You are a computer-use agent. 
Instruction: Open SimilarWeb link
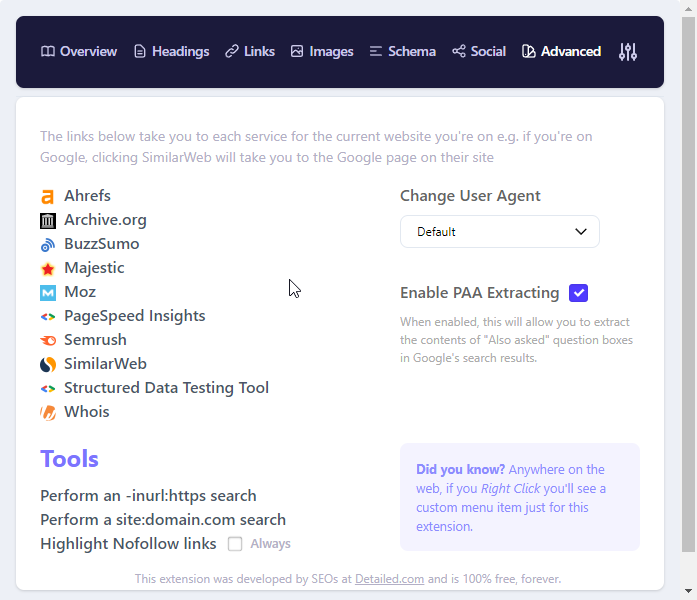[x=105, y=364]
